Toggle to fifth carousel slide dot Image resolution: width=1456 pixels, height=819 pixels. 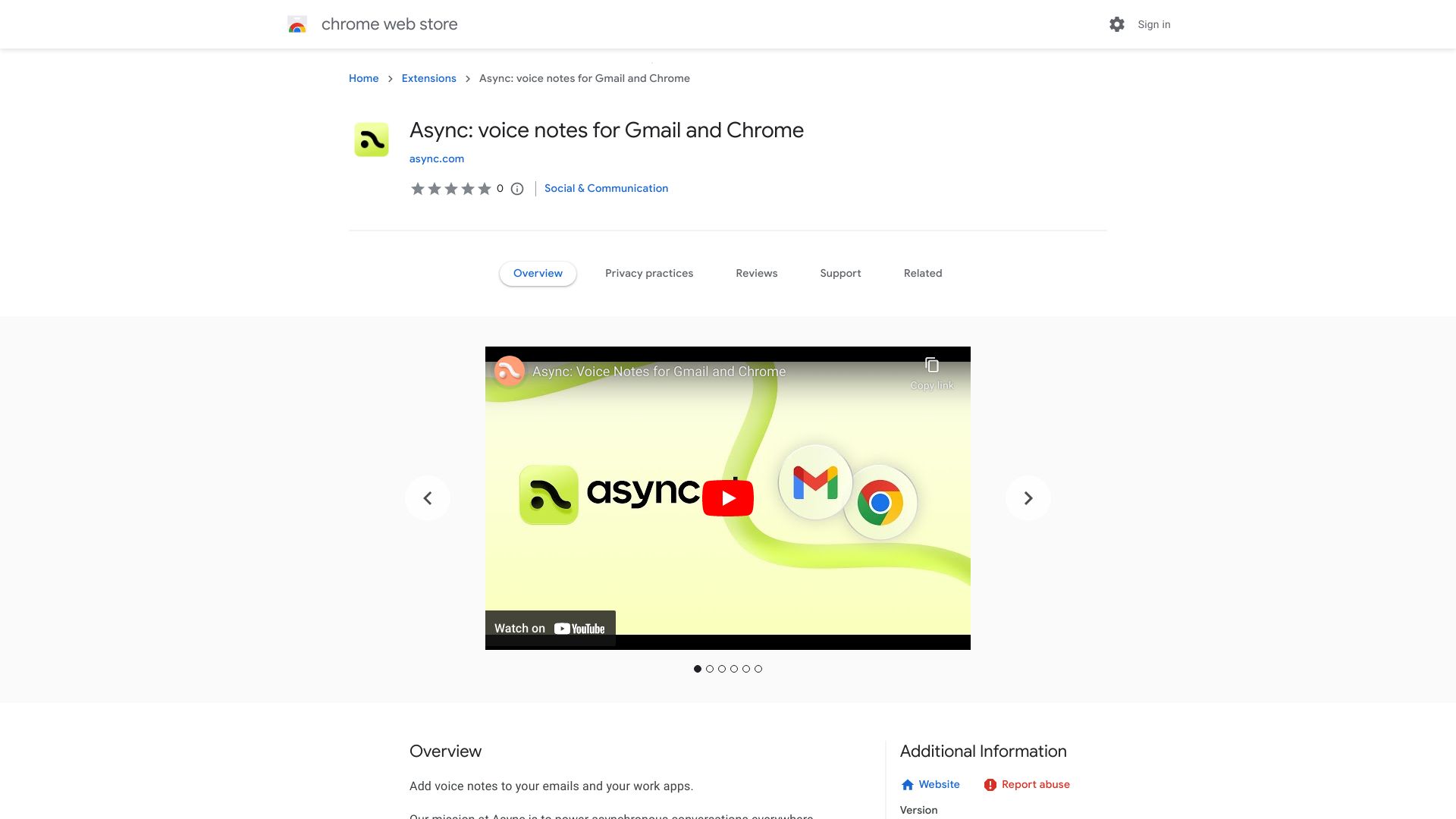[746, 669]
